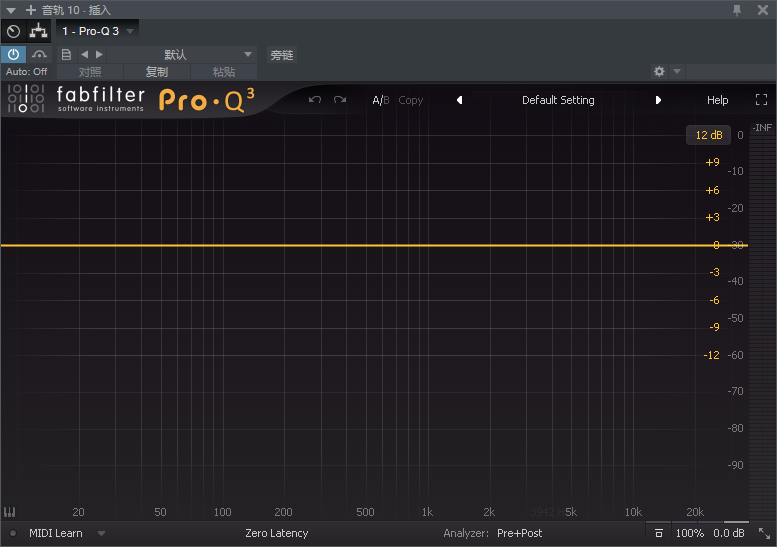Toggle full screen mode icon

point(761,100)
